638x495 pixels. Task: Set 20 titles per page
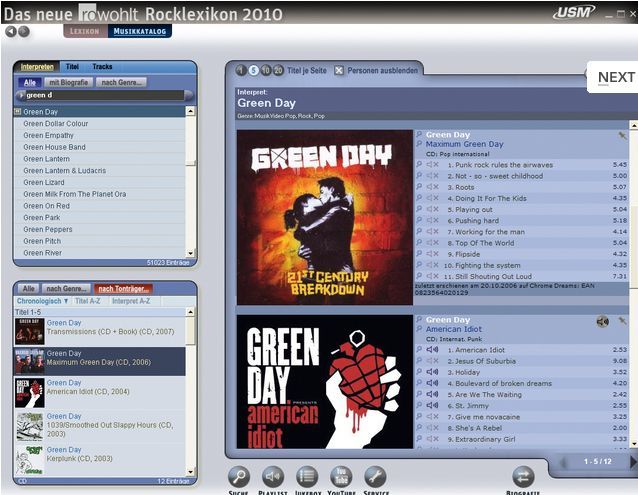278,70
